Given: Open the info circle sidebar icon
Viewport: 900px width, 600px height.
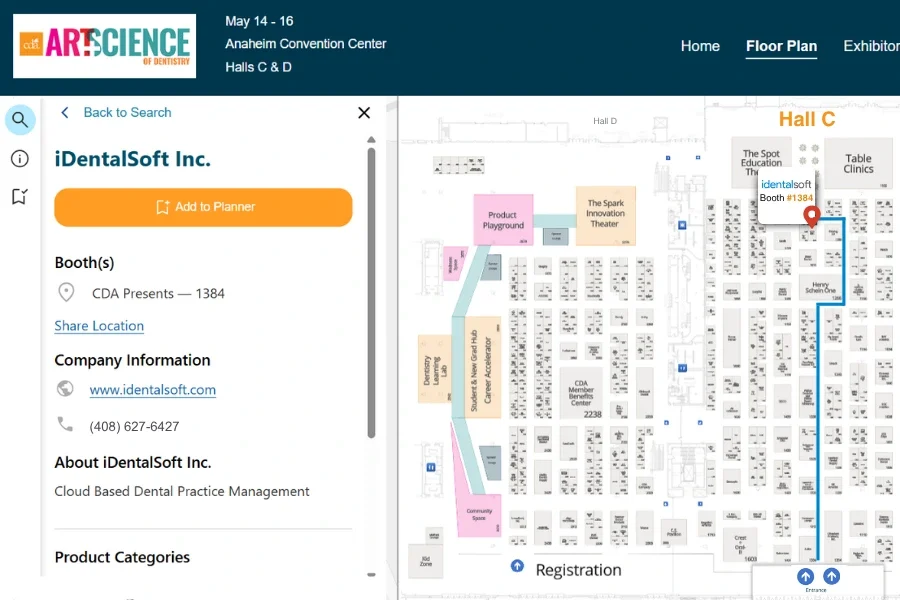Looking at the screenshot, I should [x=20, y=158].
